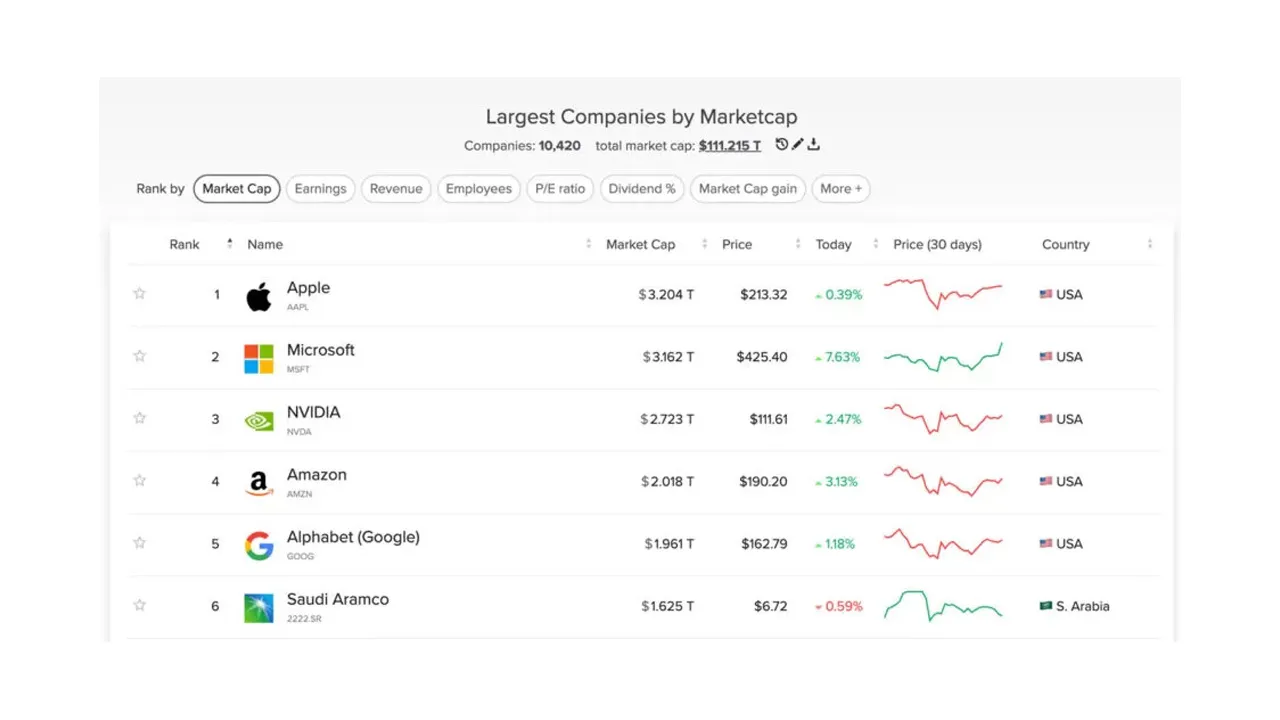The width and height of the screenshot is (1280, 720).
Task: Toggle the favorite star for Saudi Aramco
Action: (140, 605)
